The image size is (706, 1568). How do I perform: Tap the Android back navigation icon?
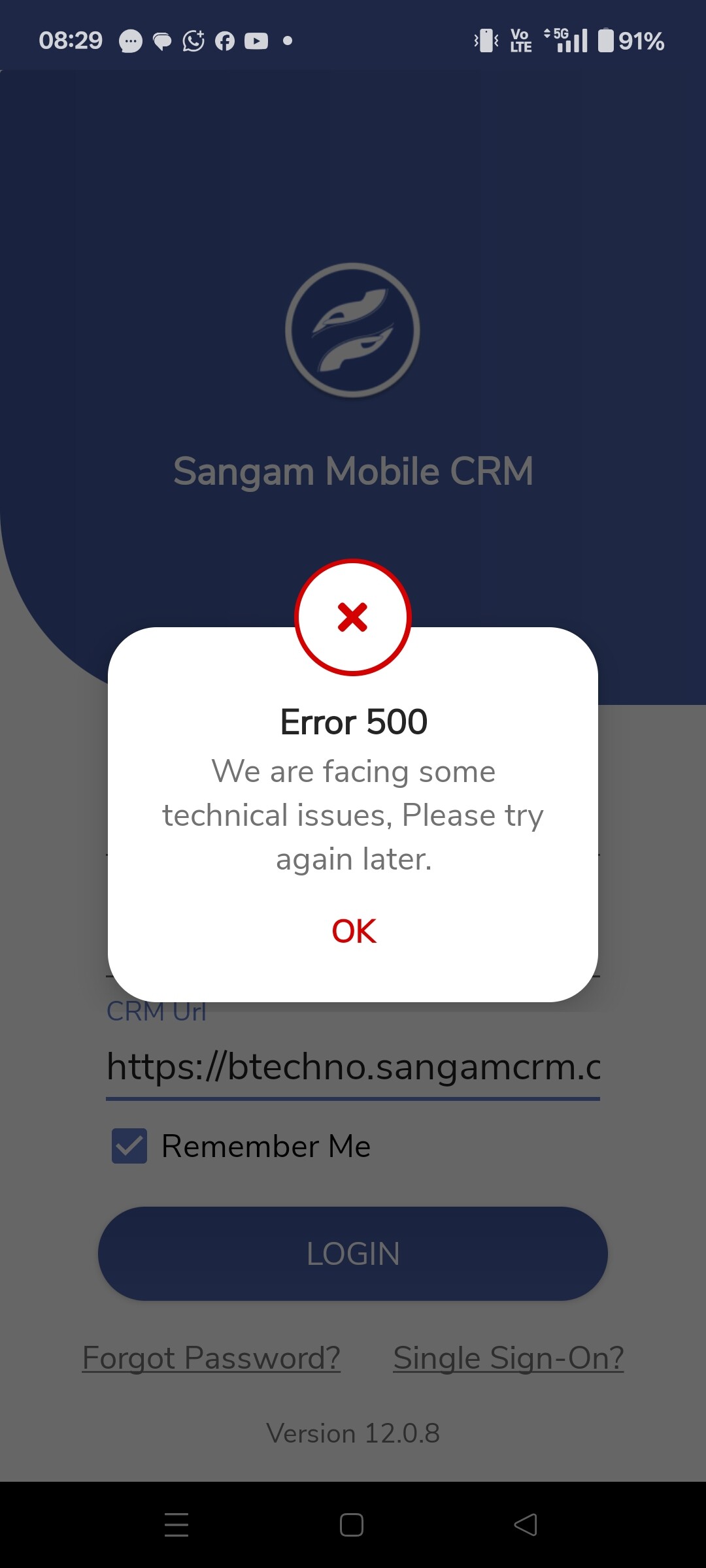[526, 1525]
